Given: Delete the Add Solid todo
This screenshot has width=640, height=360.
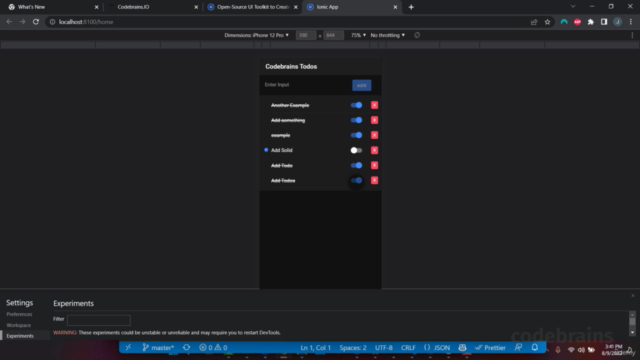Looking at the screenshot, I should click(x=374, y=150).
